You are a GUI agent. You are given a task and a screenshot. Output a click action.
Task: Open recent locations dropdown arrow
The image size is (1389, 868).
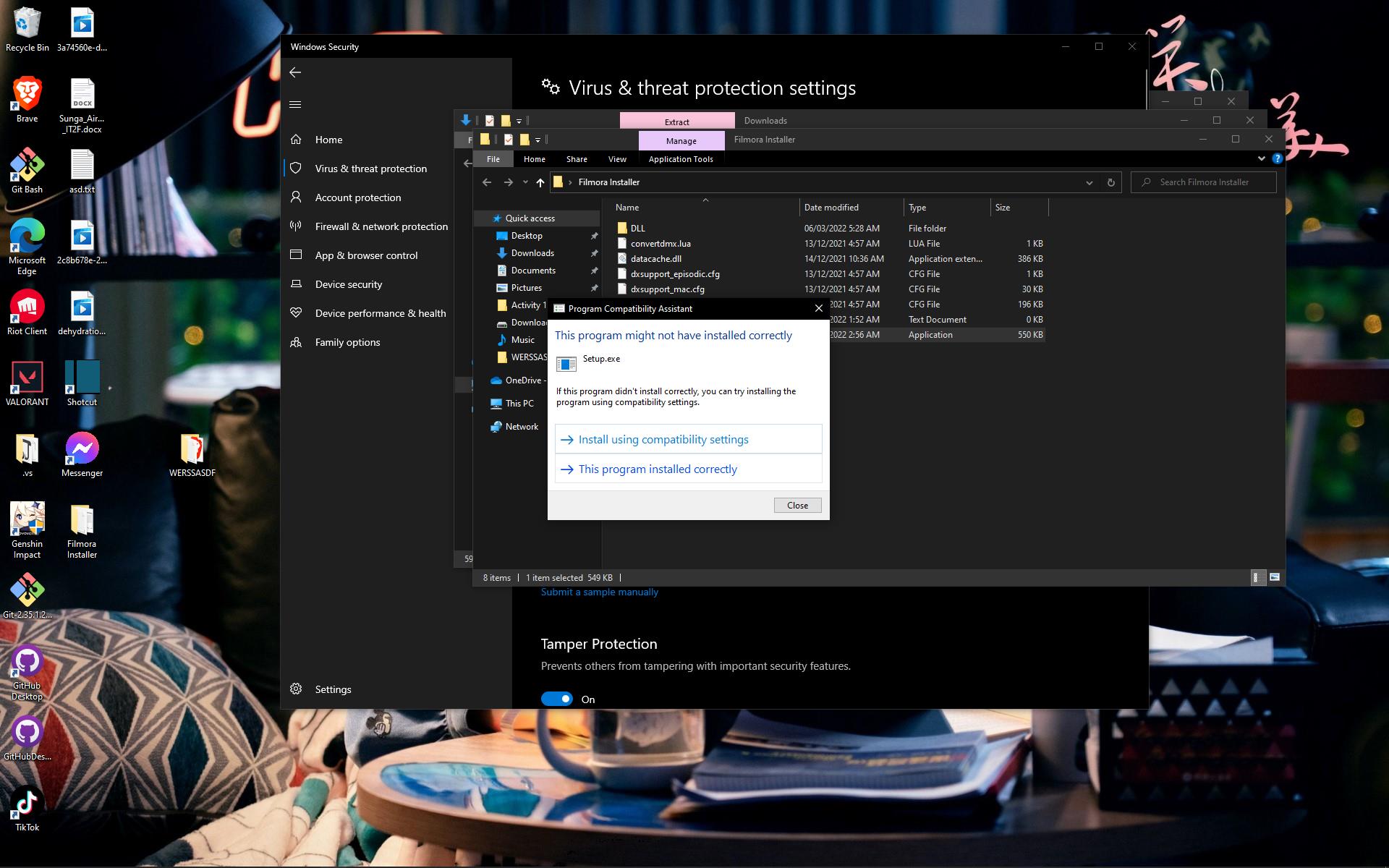(525, 182)
